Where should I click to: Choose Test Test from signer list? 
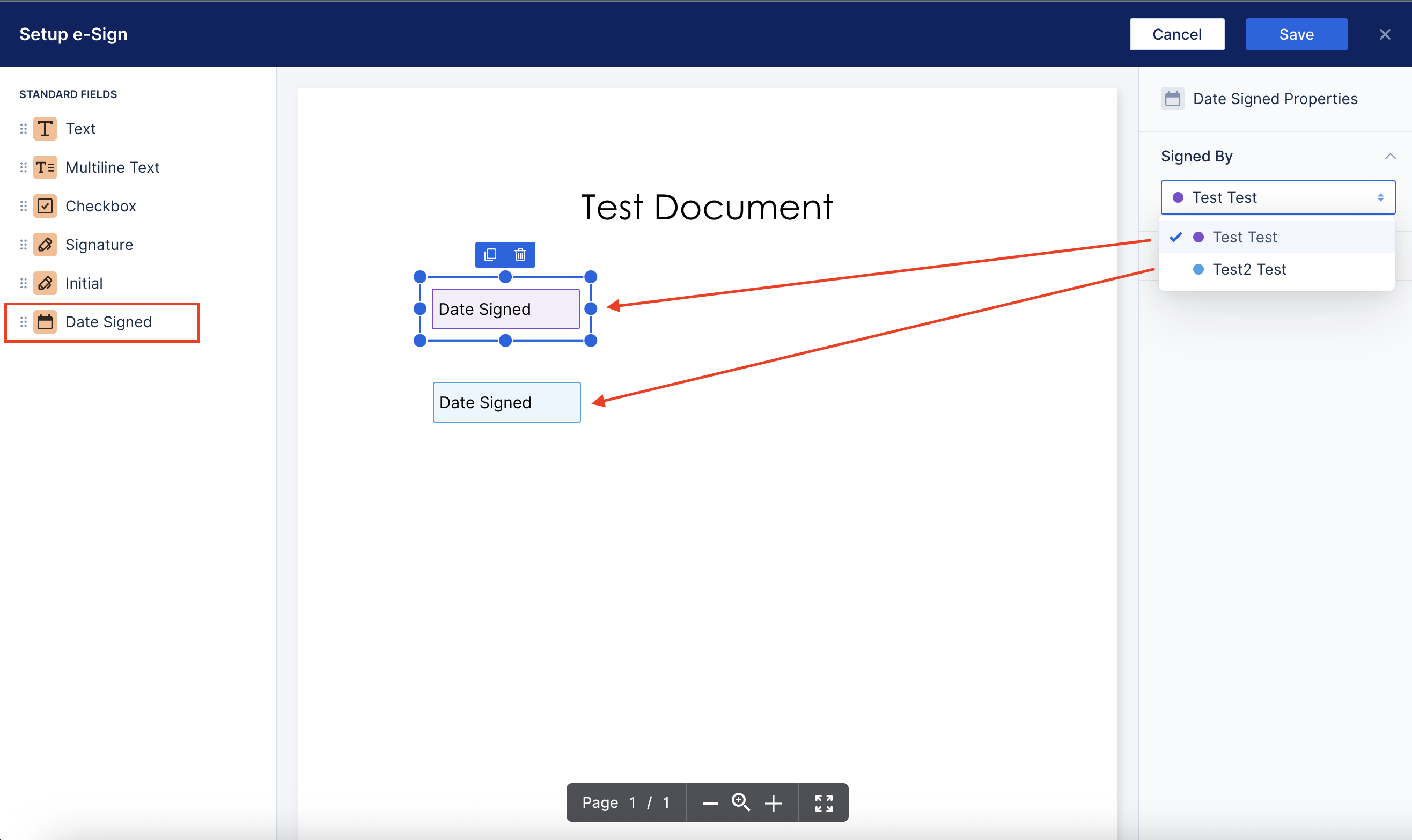1245,237
